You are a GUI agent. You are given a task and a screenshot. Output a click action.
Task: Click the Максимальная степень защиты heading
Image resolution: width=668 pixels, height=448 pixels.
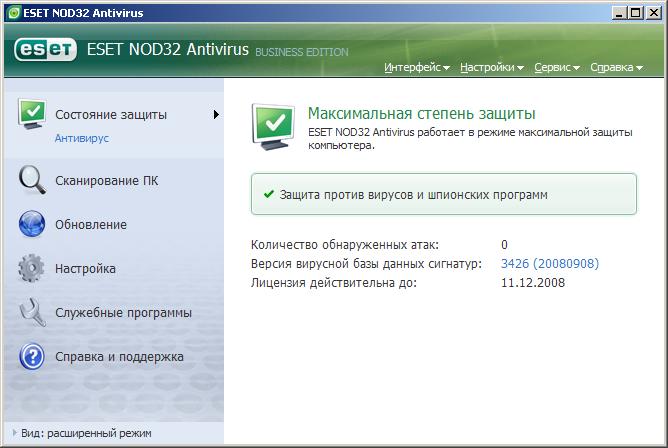tap(421, 113)
